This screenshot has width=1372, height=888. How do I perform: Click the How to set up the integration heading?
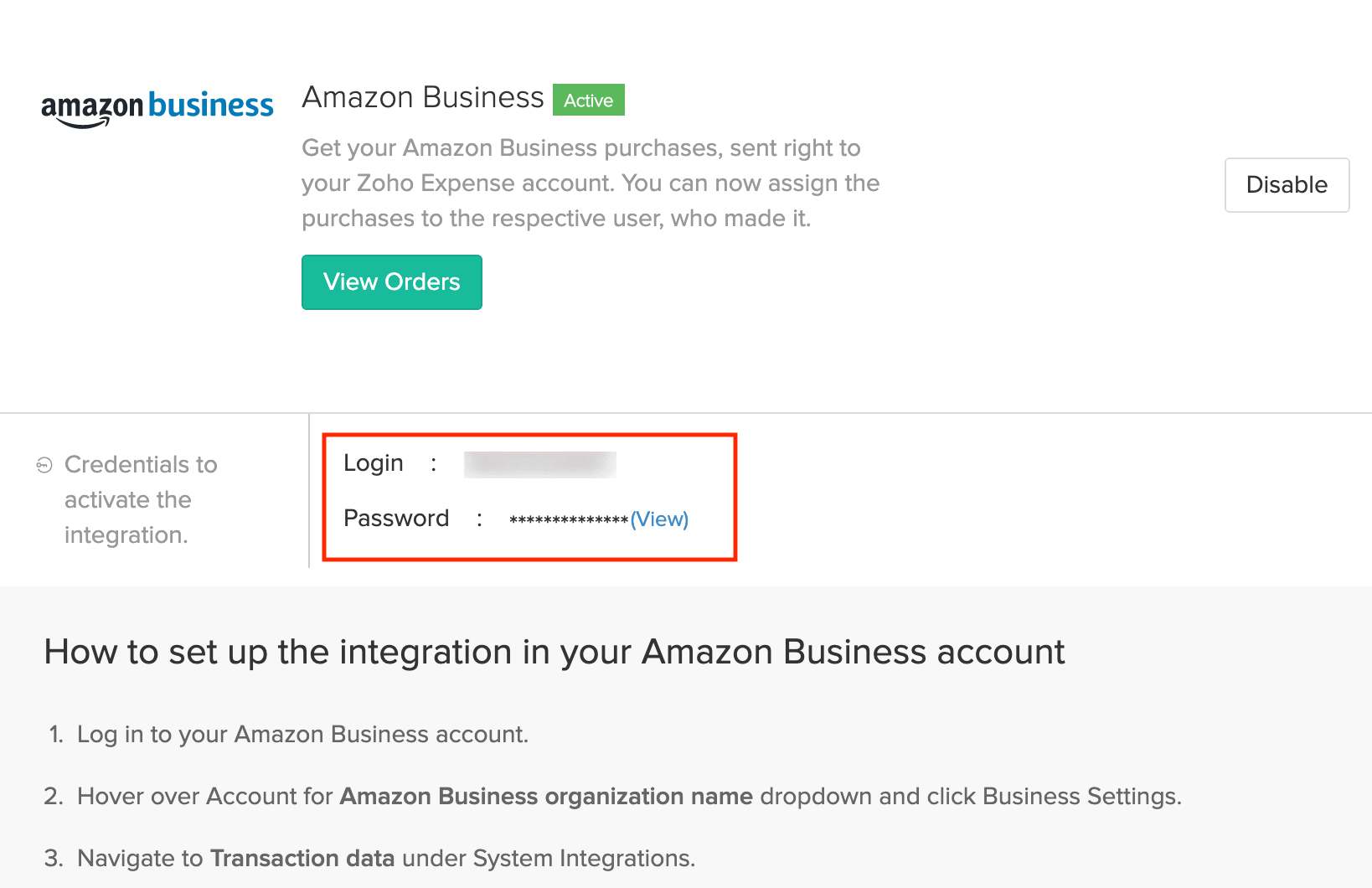554,652
